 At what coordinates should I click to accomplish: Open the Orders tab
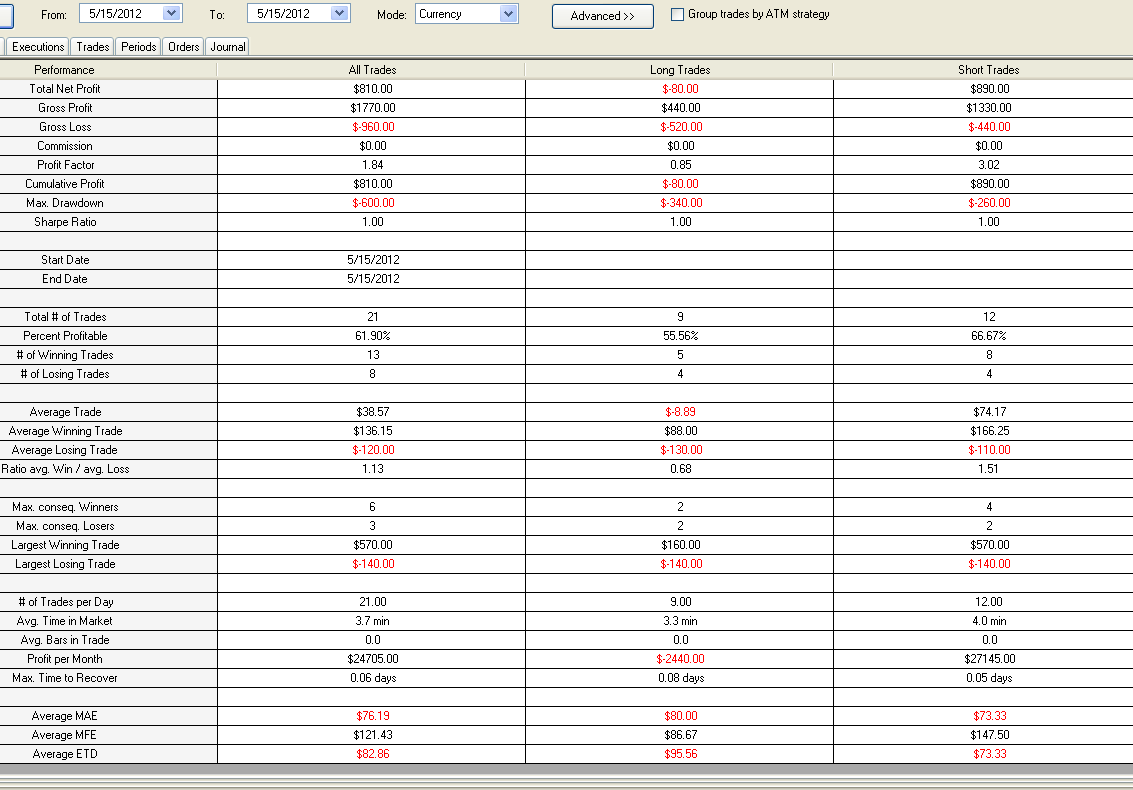(x=184, y=47)
